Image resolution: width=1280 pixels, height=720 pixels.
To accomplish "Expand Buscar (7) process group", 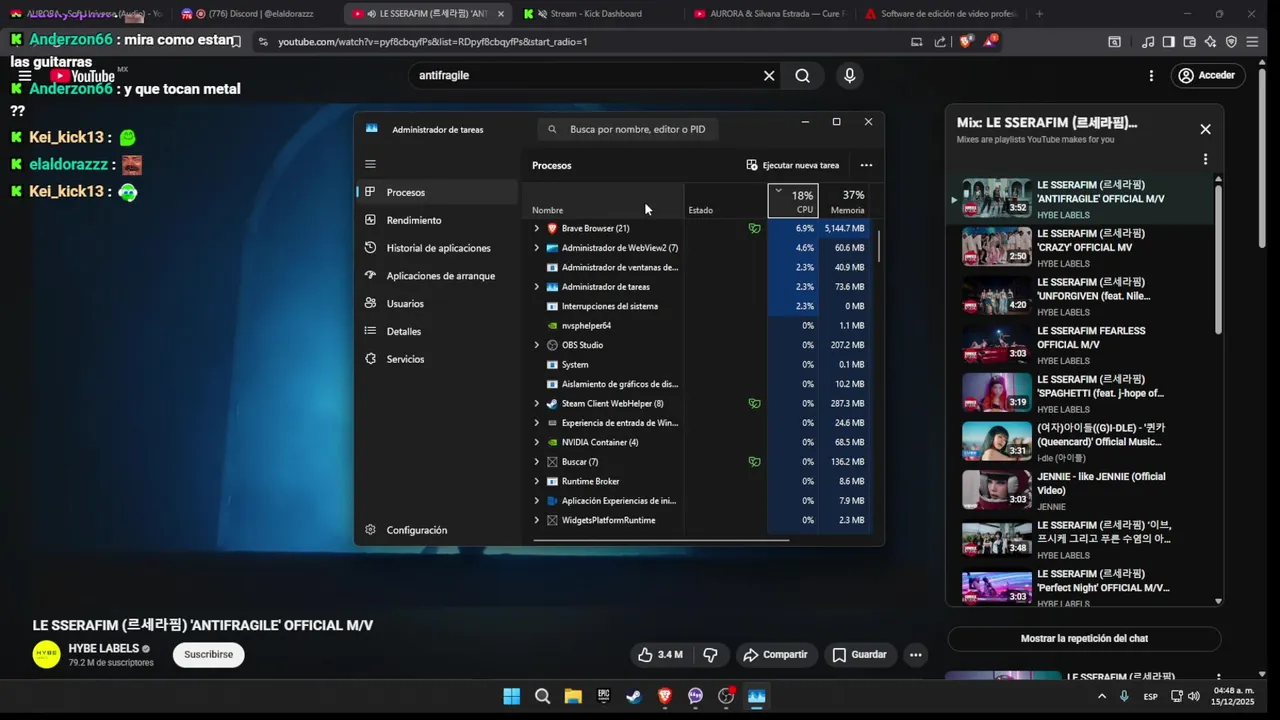I will 536,462.
